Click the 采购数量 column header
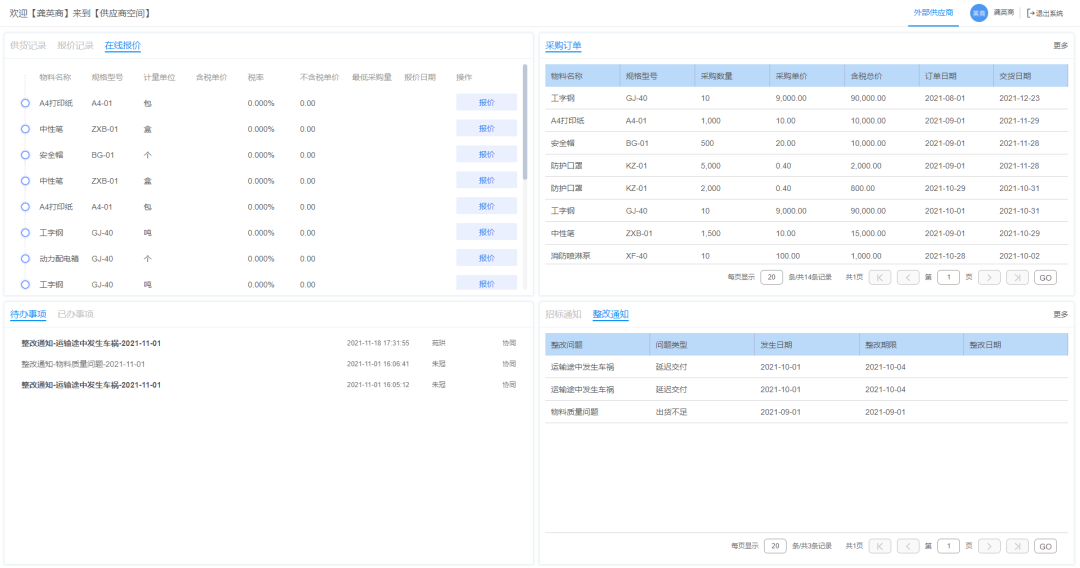 (732, 76)
